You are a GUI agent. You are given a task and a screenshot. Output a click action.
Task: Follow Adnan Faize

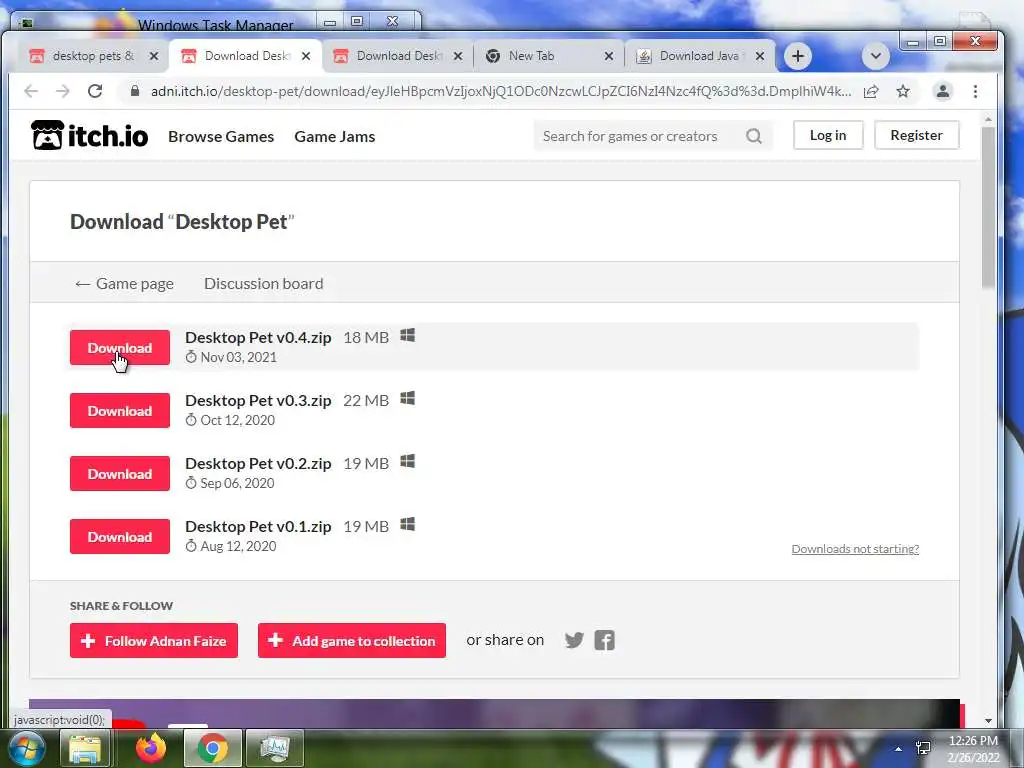(153, 641)
